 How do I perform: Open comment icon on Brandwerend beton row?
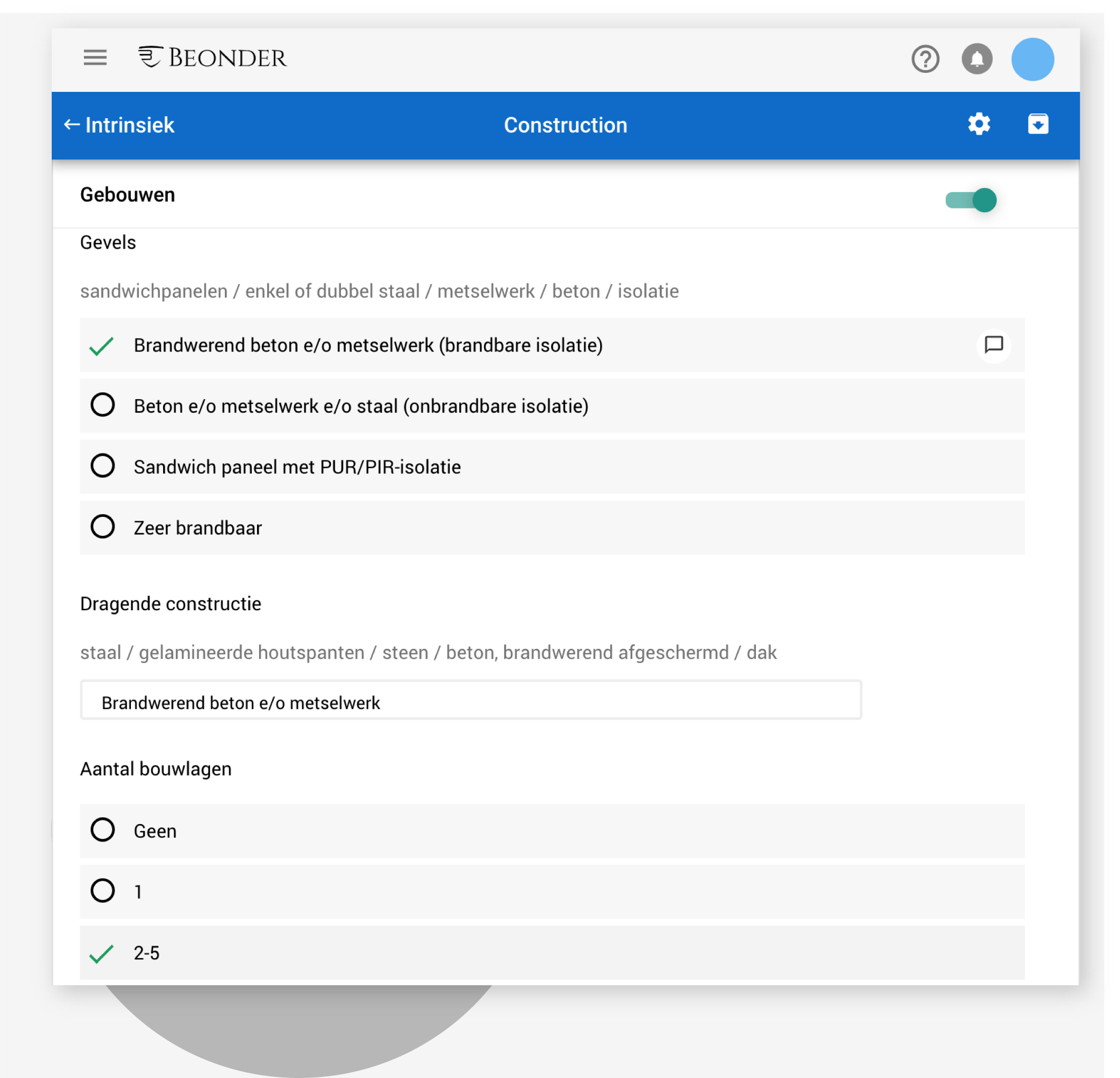point(994,345)
